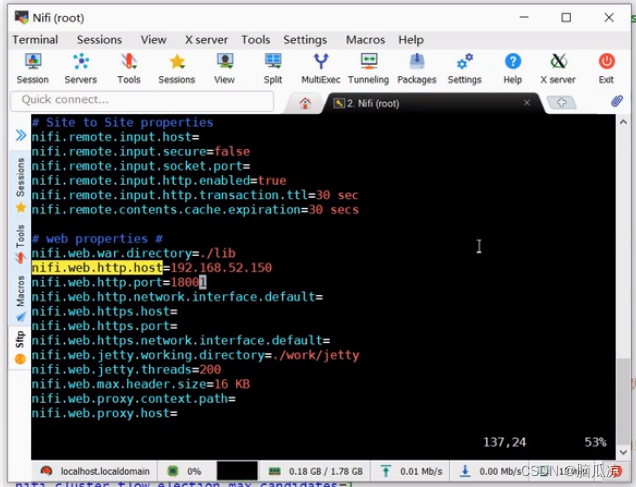Image resolution: width=636 pixels, height=487 pixels.
Task: Open the Help question mark icon
Action: point(513,69)
